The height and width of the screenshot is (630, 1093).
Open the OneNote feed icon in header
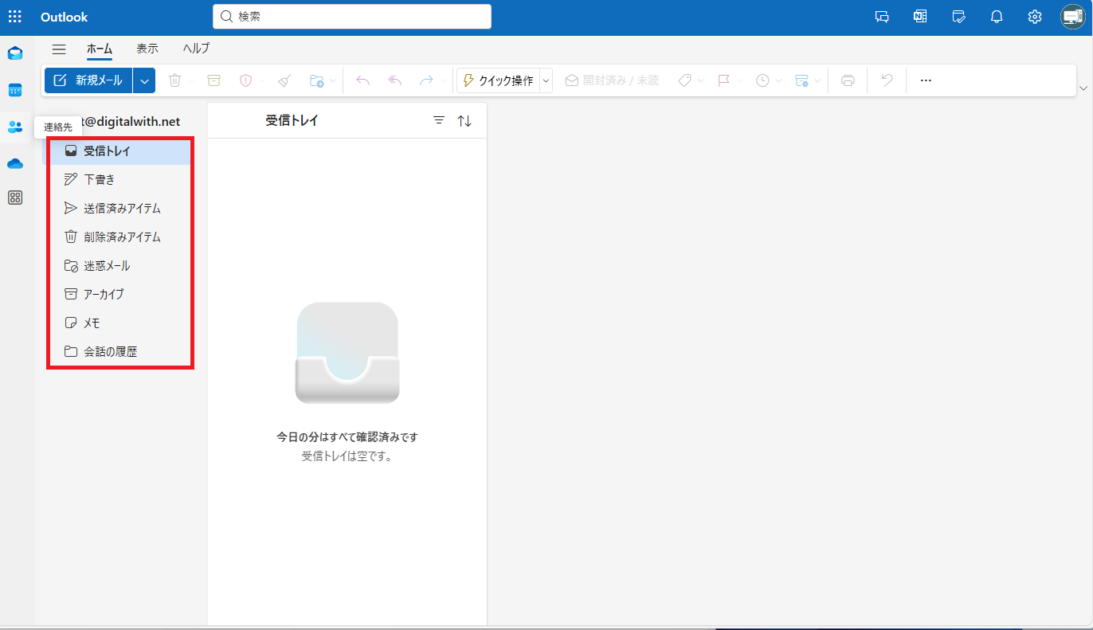pyautogui.click(x=920, y=17)
